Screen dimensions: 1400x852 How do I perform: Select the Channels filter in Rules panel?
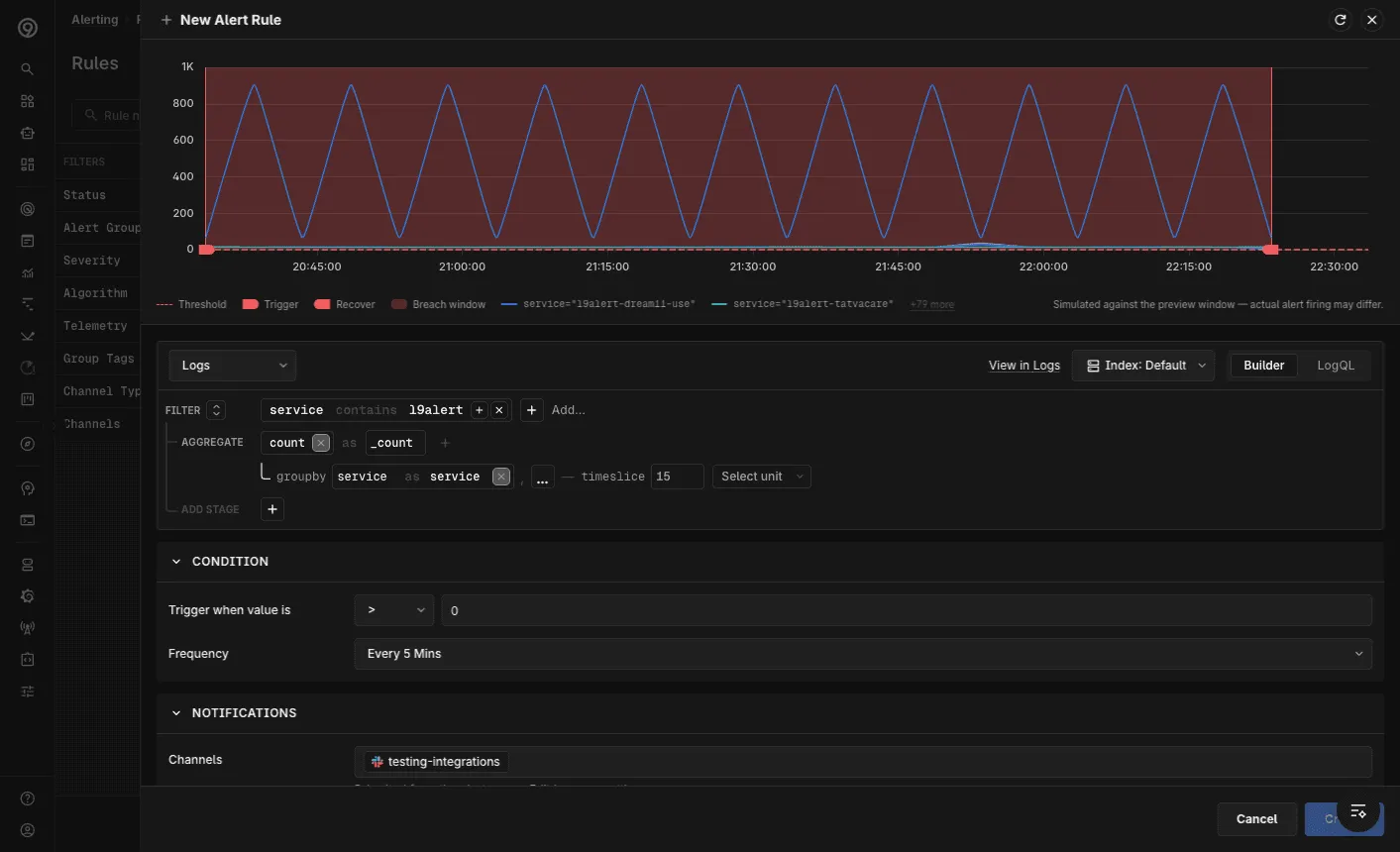click(x=92, y=424)
